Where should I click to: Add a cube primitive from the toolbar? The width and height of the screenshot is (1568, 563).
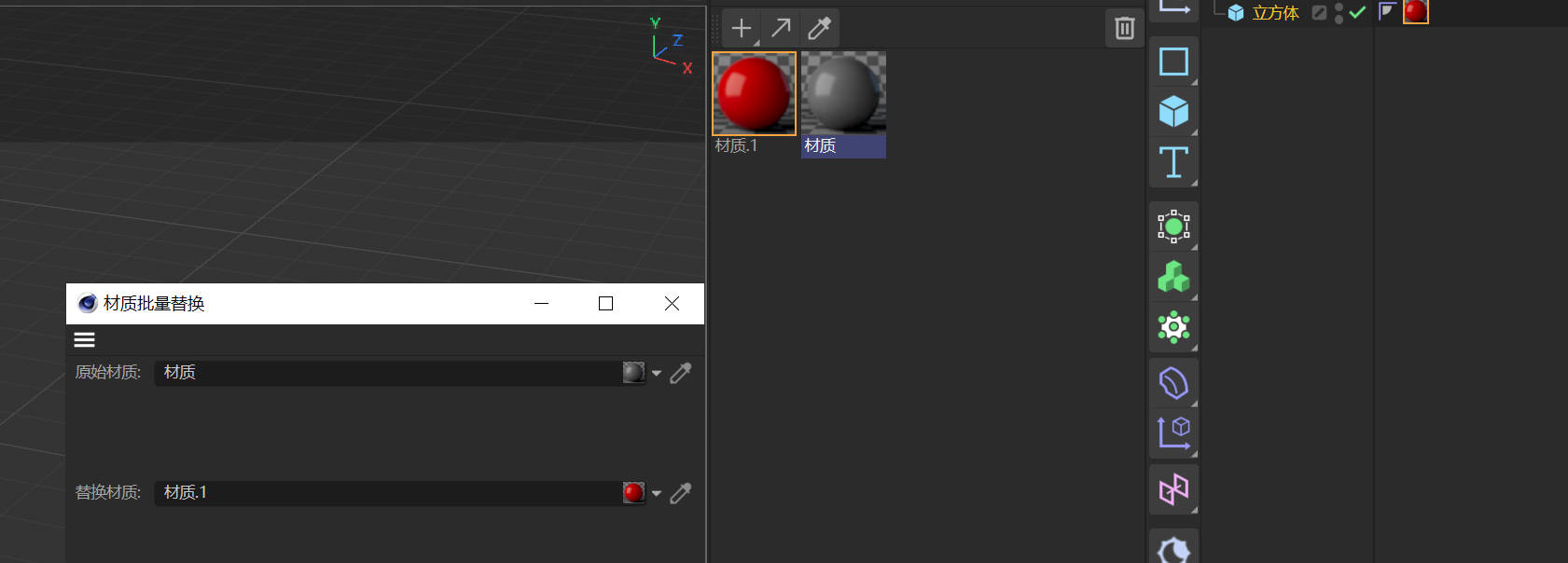pos(1173,112)
